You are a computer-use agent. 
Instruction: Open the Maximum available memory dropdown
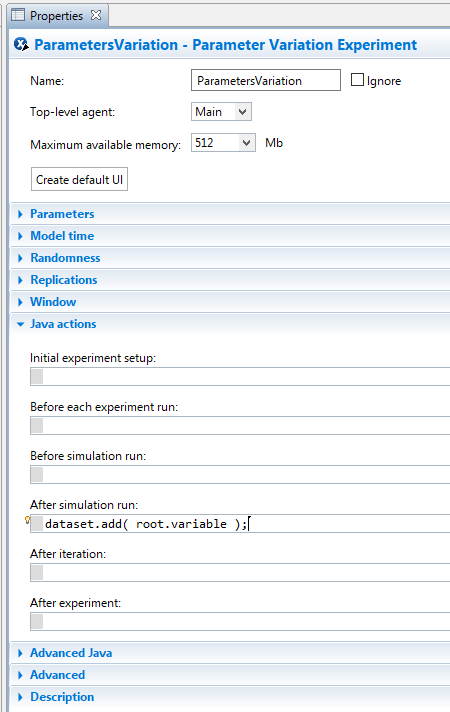pyautogui.click(x=223, y=143)
